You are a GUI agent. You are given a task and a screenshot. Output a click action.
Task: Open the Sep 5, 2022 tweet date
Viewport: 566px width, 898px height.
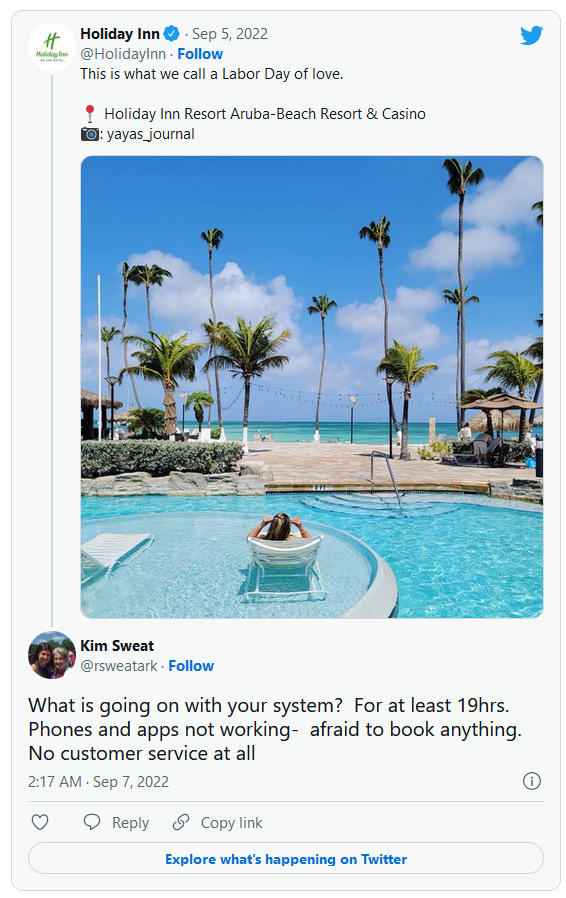(x=230, y=34)
